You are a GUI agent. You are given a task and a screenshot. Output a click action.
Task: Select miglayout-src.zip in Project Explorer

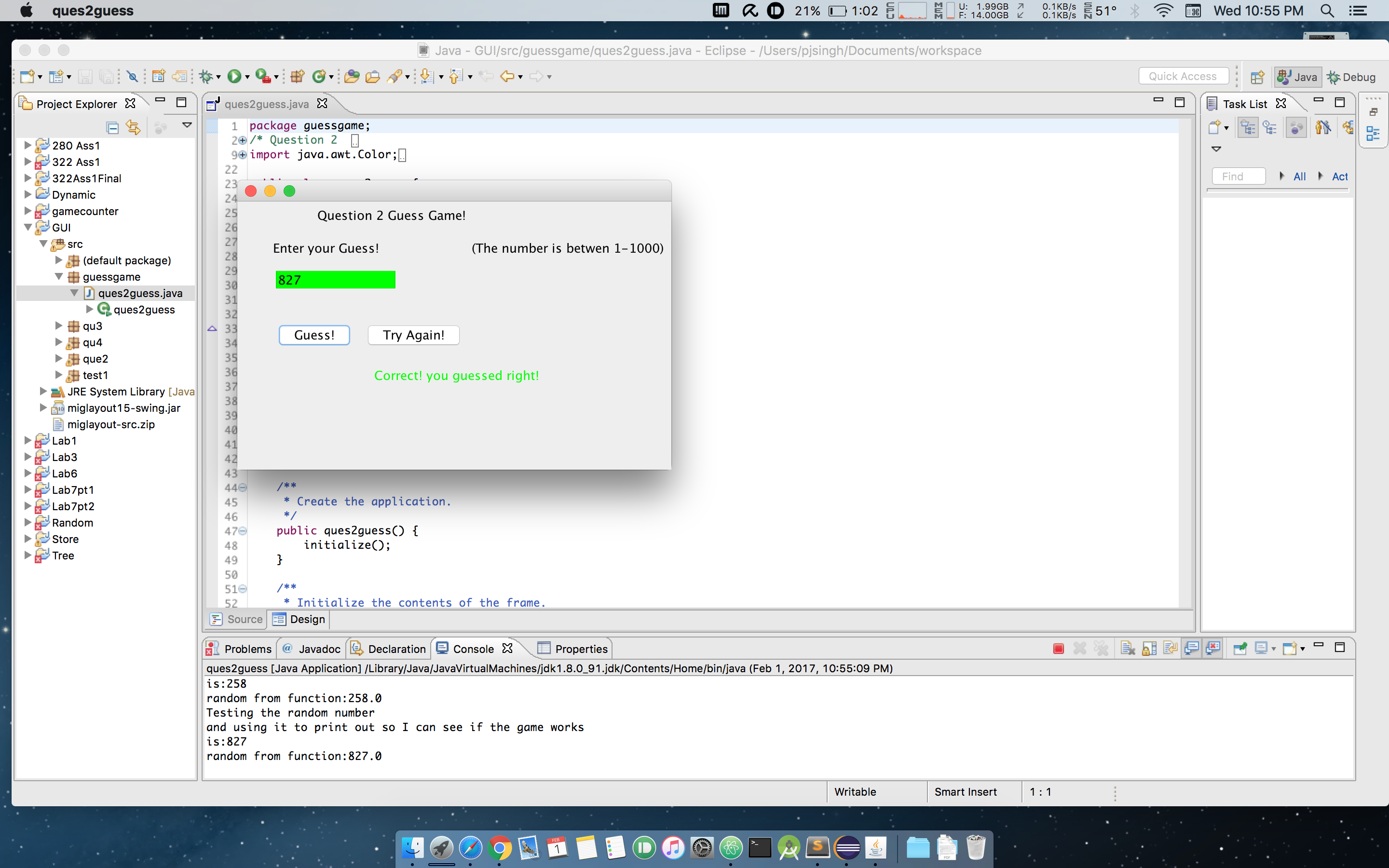click(111, 424)
